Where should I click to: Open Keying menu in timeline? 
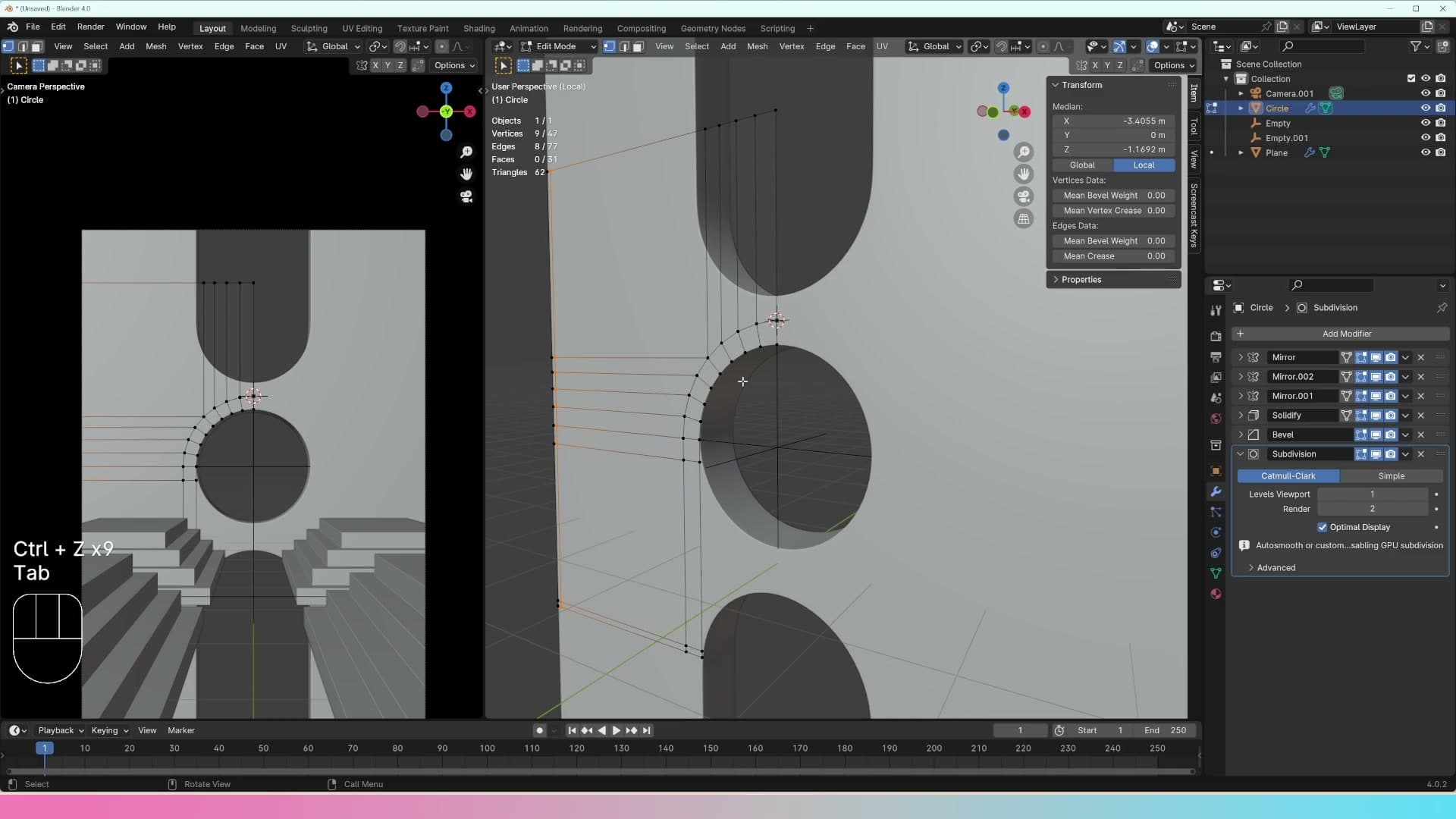(x=109, y=730)
